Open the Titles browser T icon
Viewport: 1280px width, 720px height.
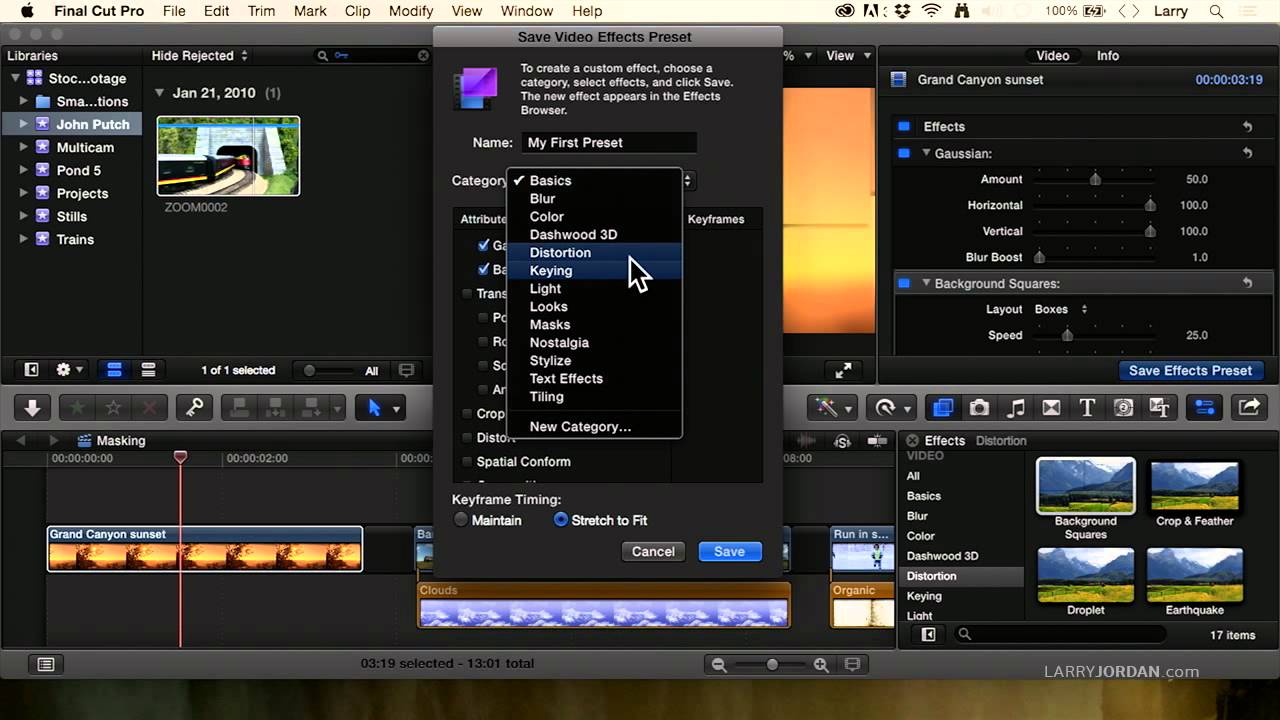coord(1087,407)
